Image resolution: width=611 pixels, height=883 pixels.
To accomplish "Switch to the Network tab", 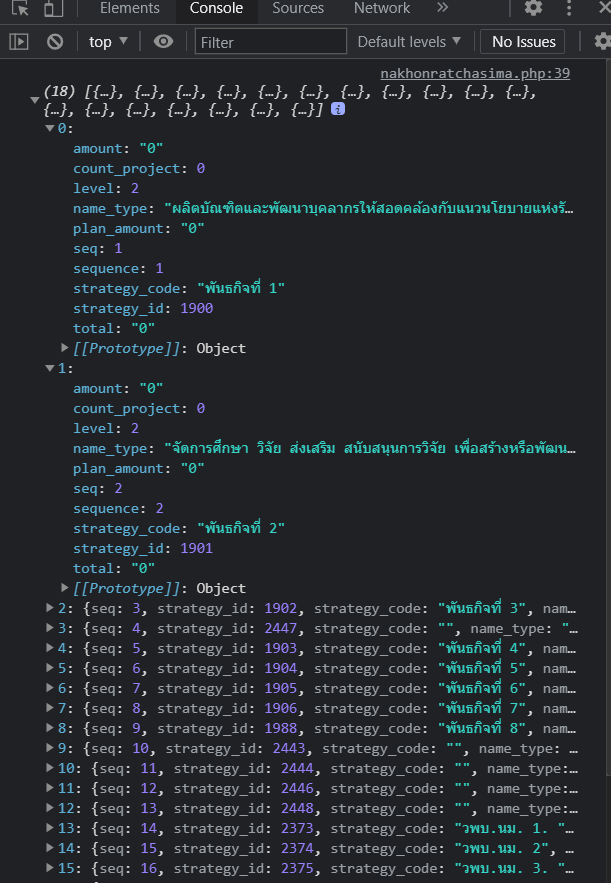I will click(381, 8).
